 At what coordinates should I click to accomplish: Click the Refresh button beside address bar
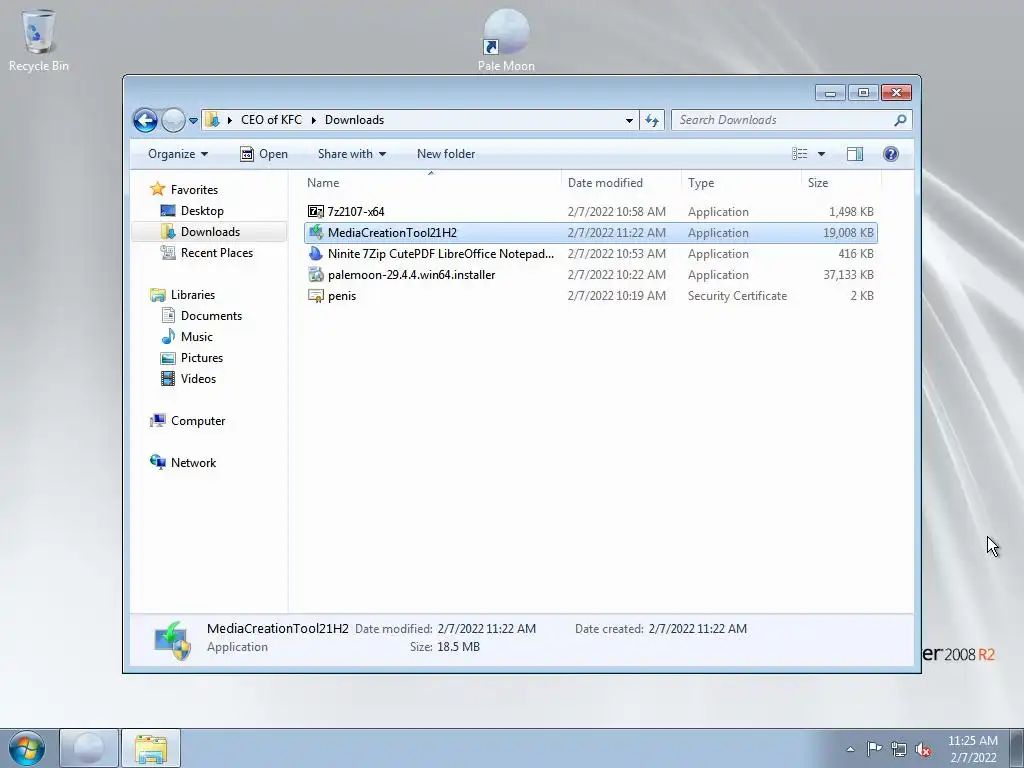click(x=652, y=120)
